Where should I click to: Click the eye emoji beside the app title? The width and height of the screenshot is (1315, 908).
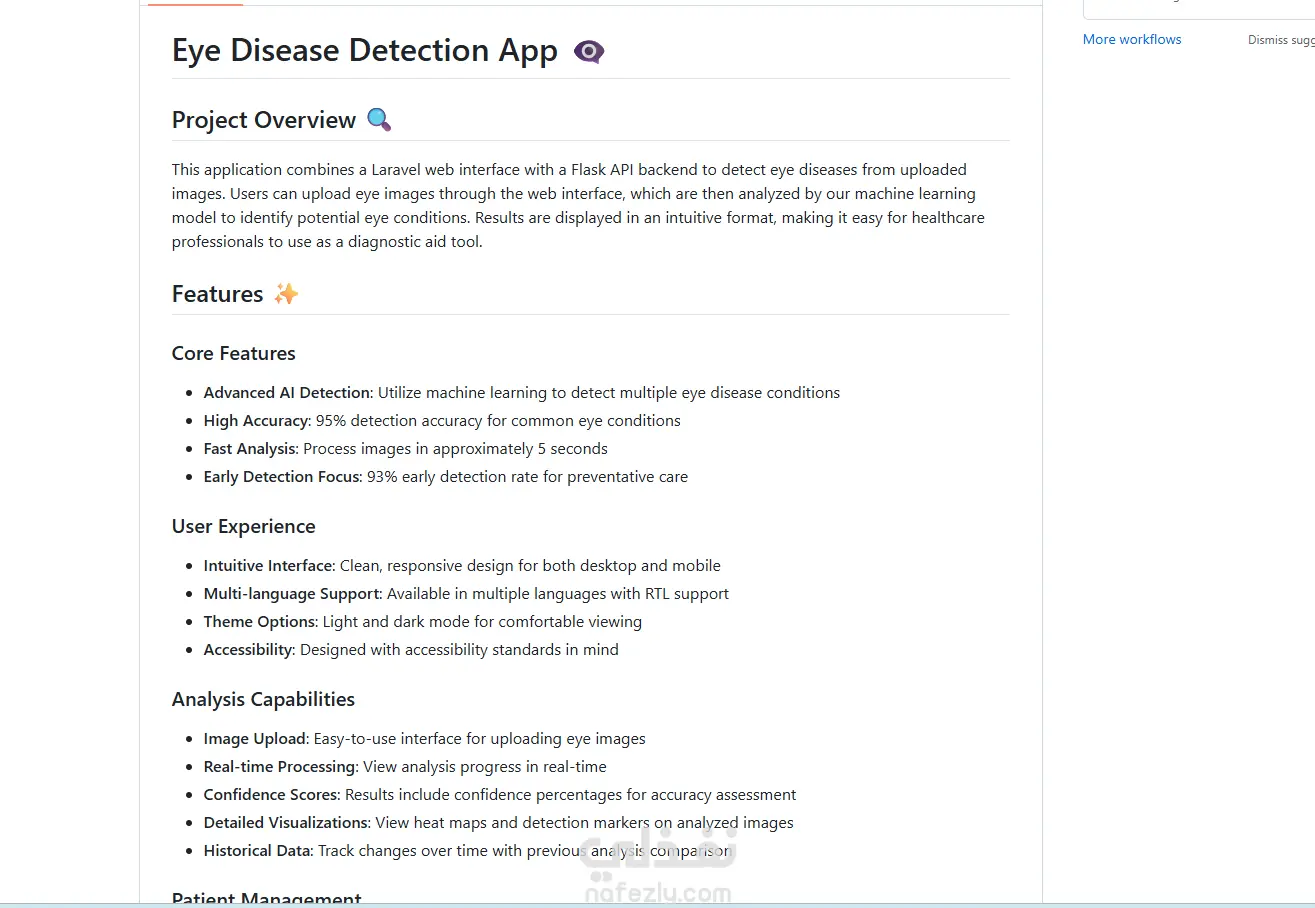pos(589,51)
